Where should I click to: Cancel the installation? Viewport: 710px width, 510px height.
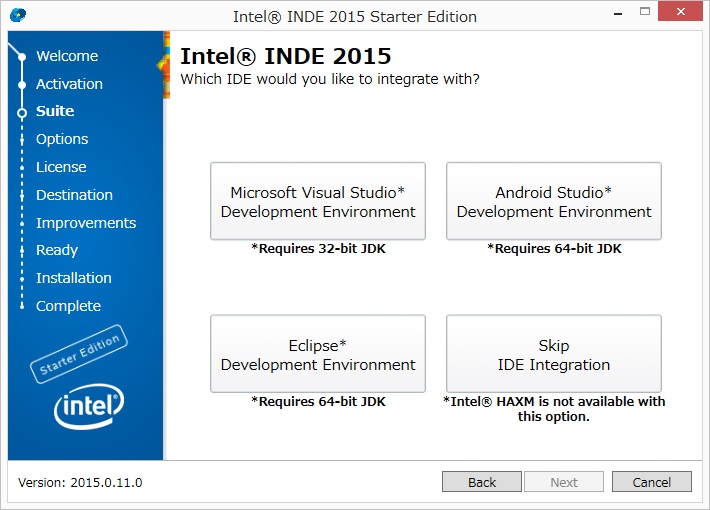coord(651,482)
